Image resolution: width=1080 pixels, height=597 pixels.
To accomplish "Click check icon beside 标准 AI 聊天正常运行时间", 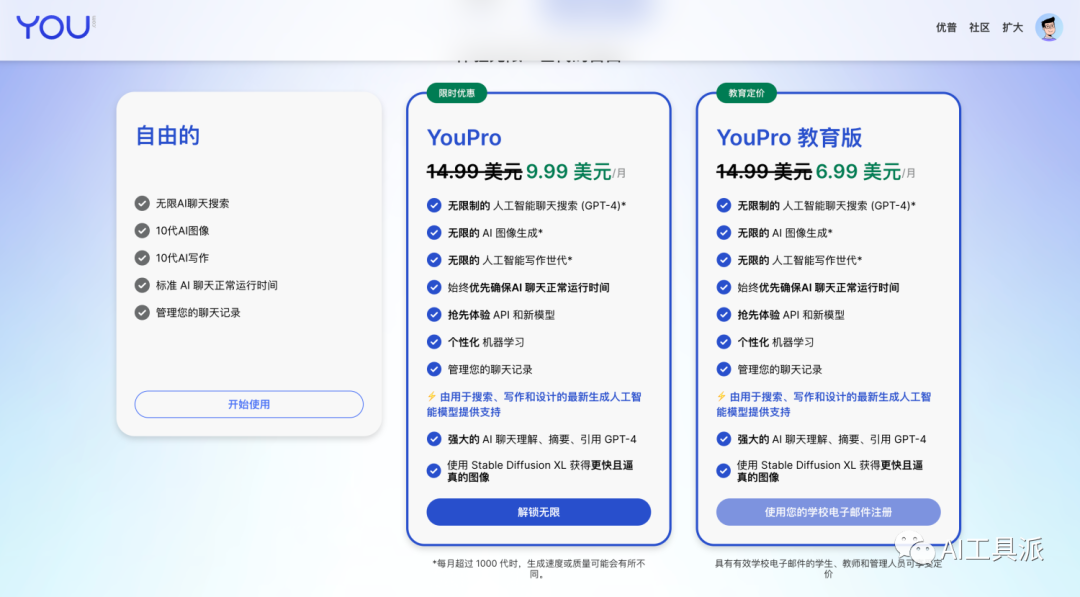I will tap(142, 285).
